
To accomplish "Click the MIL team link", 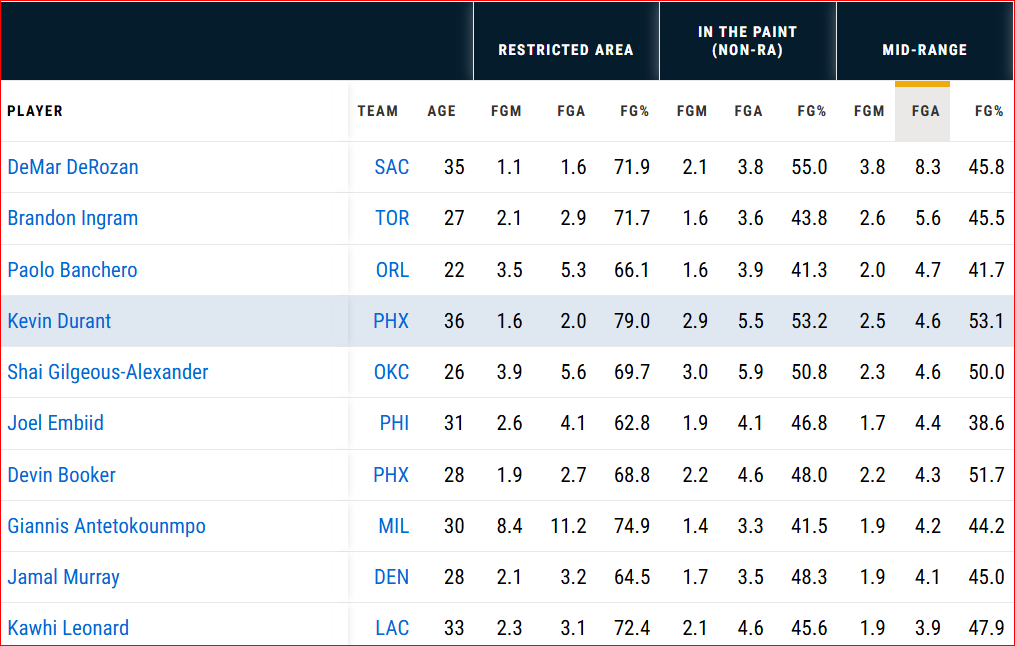I will [x=394, y=526].
